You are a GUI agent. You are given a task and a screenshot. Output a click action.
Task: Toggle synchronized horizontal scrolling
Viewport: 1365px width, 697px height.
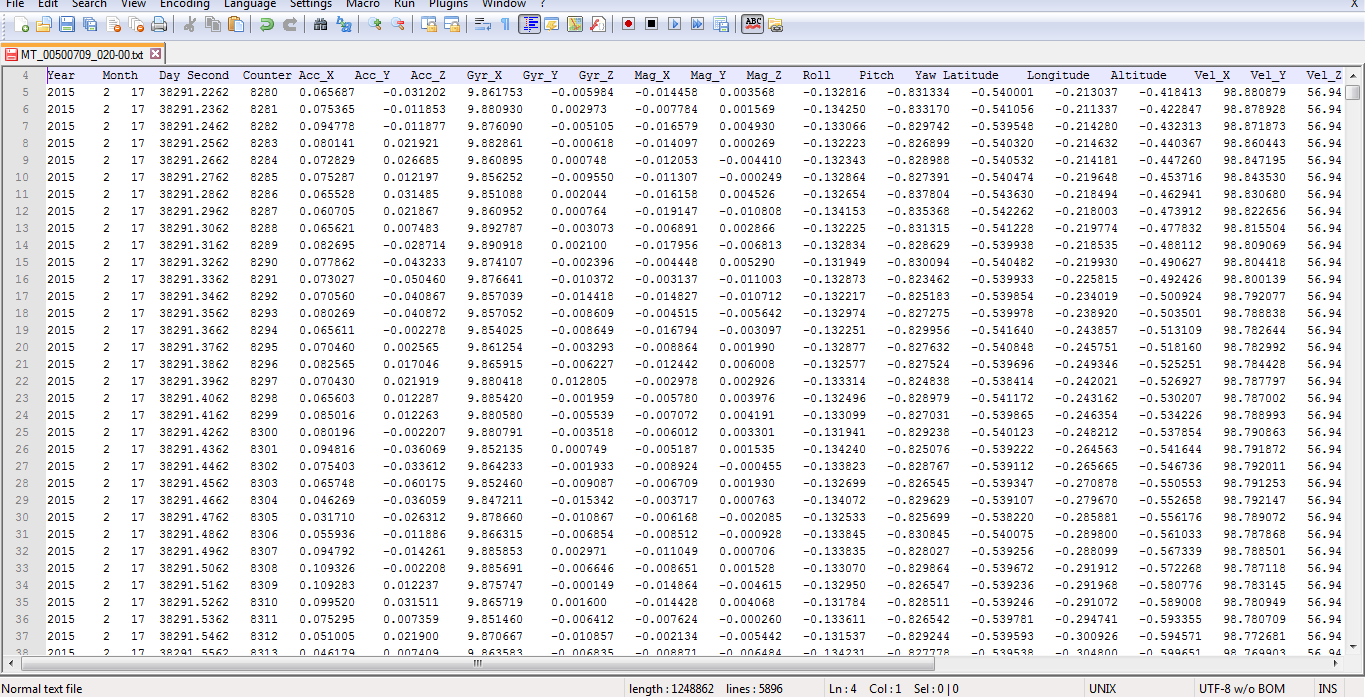[451, 24]
